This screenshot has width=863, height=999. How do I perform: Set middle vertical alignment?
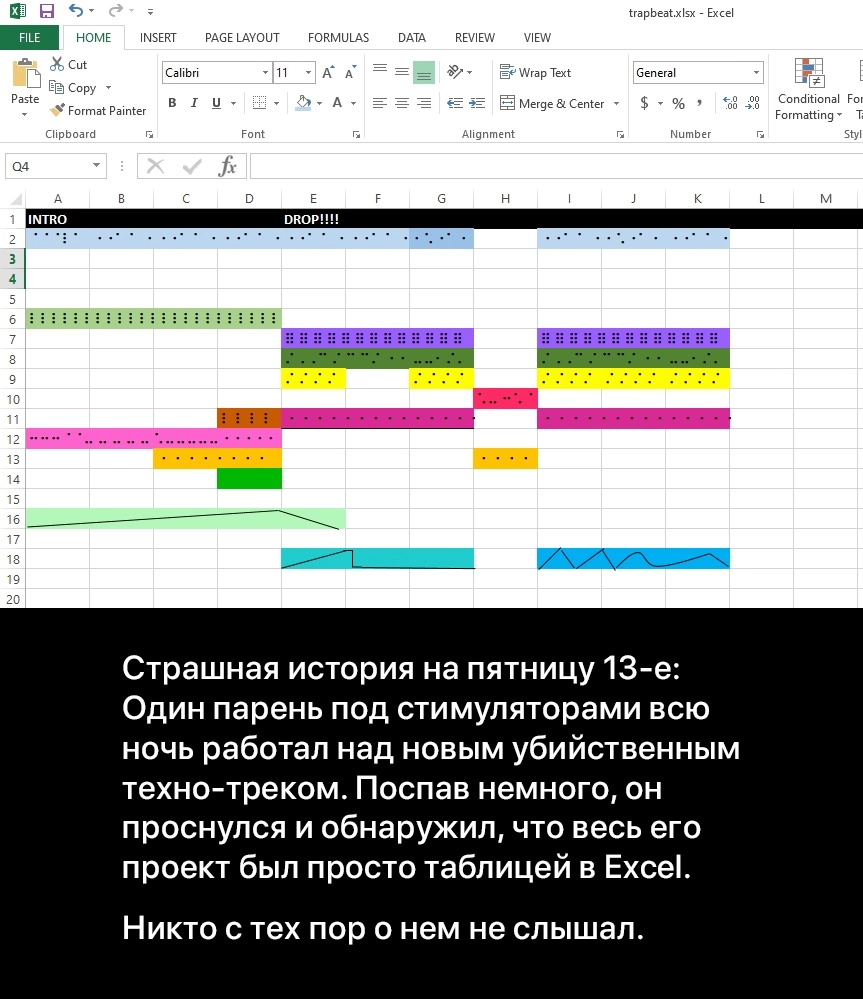[402, 72]
